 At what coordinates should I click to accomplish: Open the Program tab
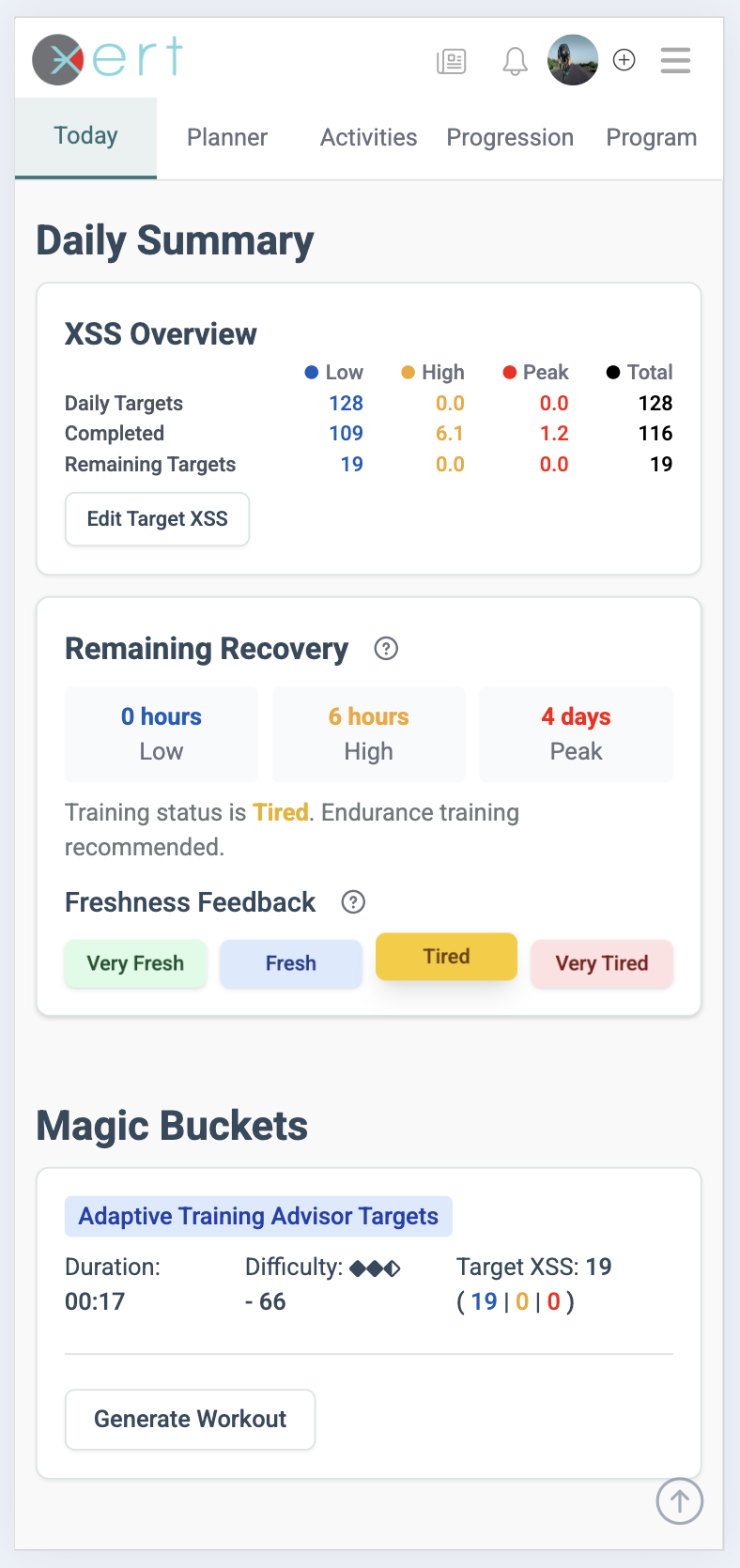pos(651,138)
